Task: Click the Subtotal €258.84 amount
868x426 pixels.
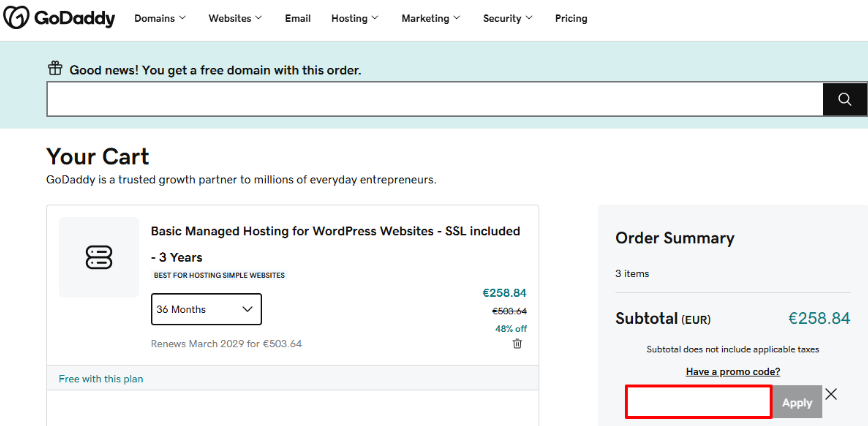Action: click(x=819, y=318)
